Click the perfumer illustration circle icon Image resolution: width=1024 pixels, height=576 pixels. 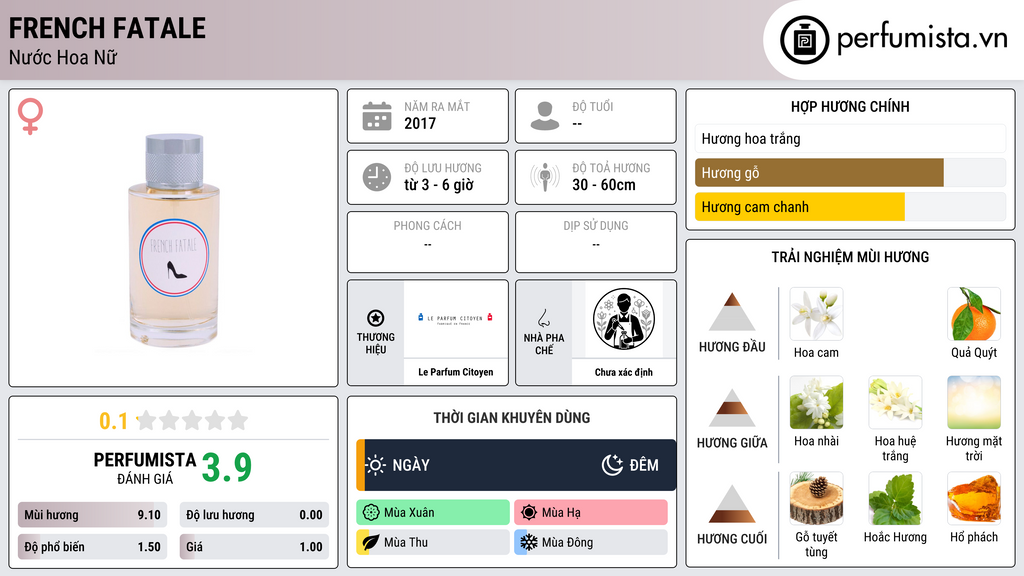(624, 319)
